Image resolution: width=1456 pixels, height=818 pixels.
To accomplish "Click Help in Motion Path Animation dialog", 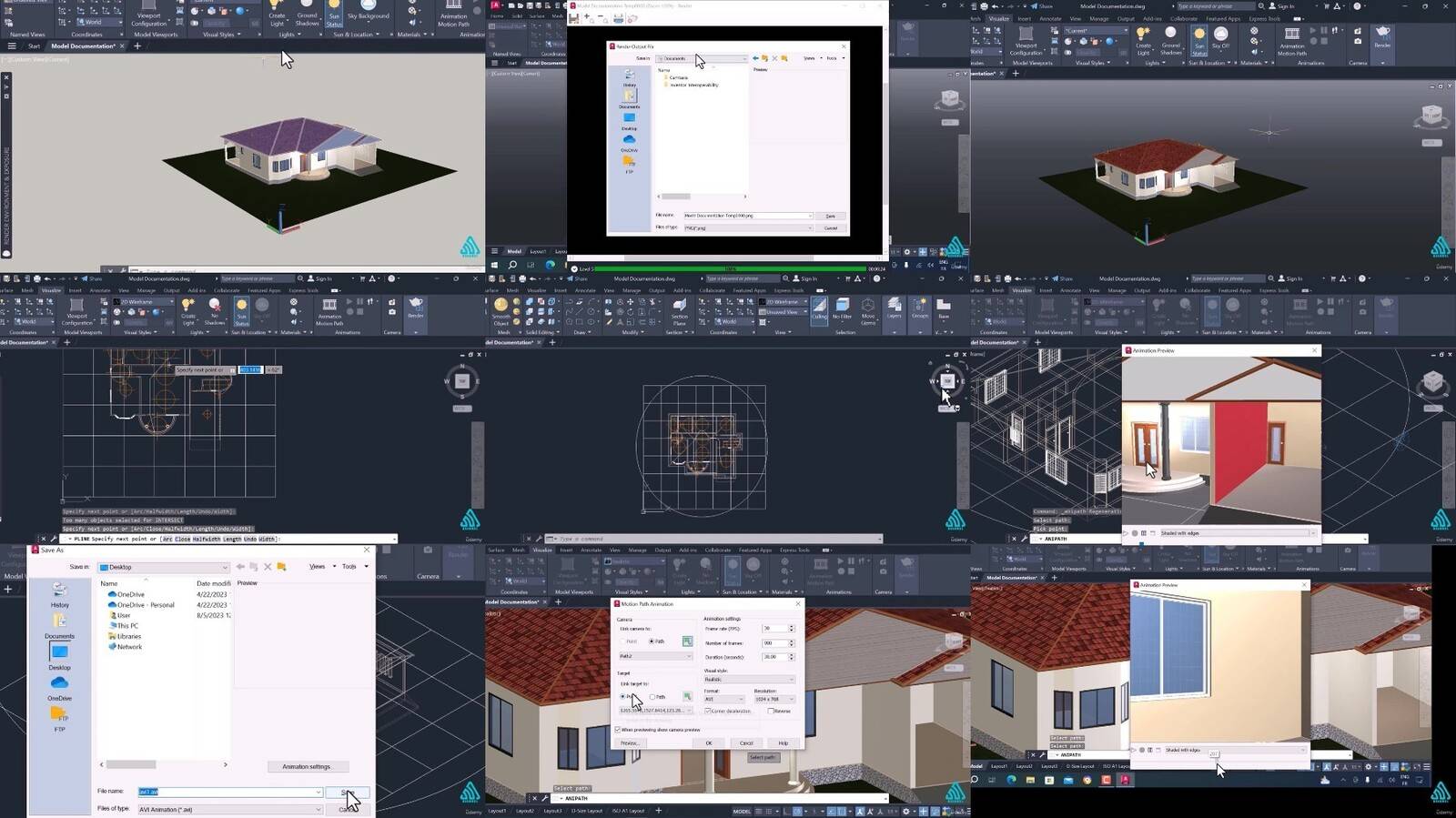I will click(x=783, y=742).
